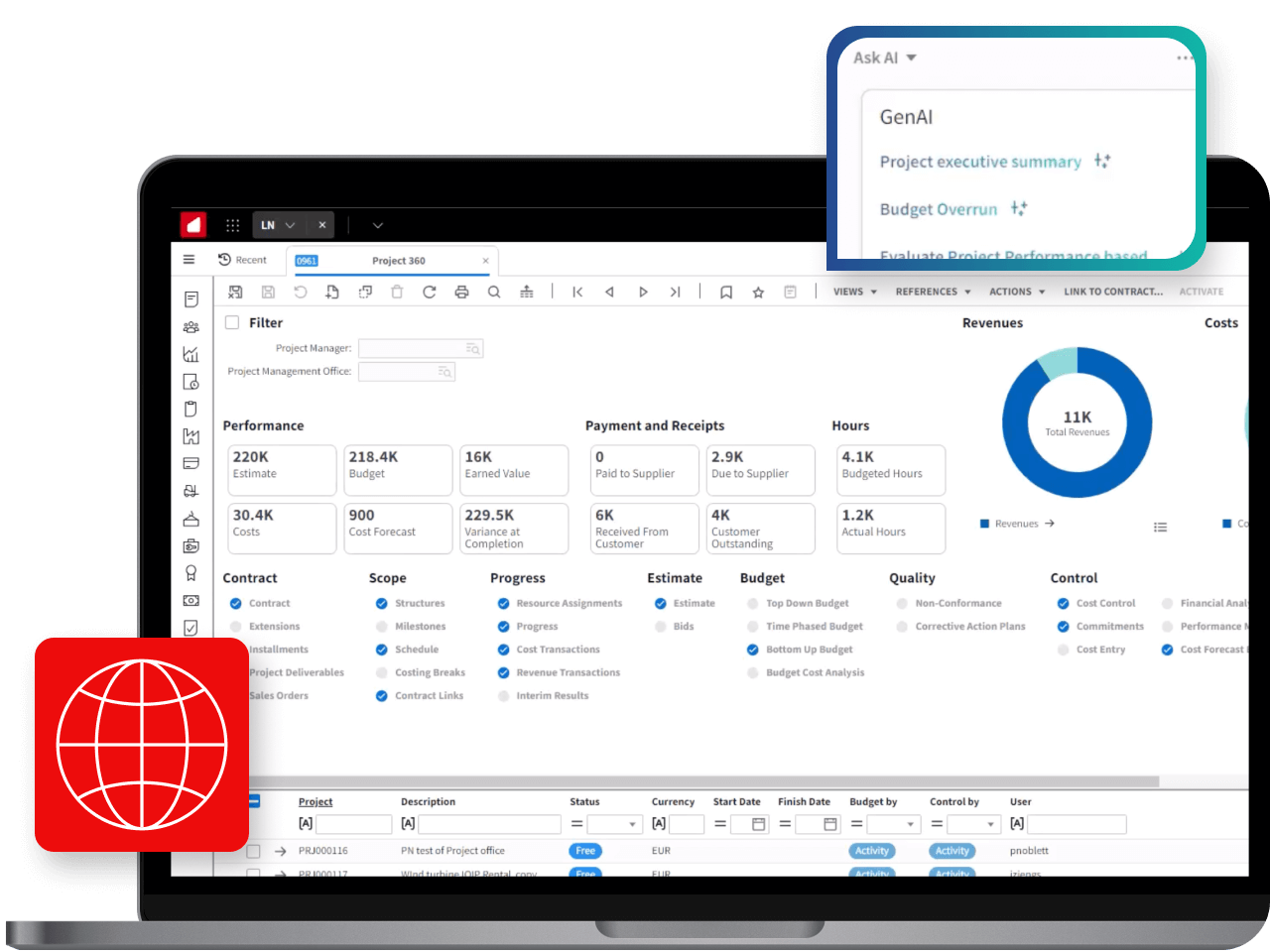This screenshot has width=1270, height=952.
Task: Click the chart icon in the left sidebar
Action: click(x=190, y=354)
